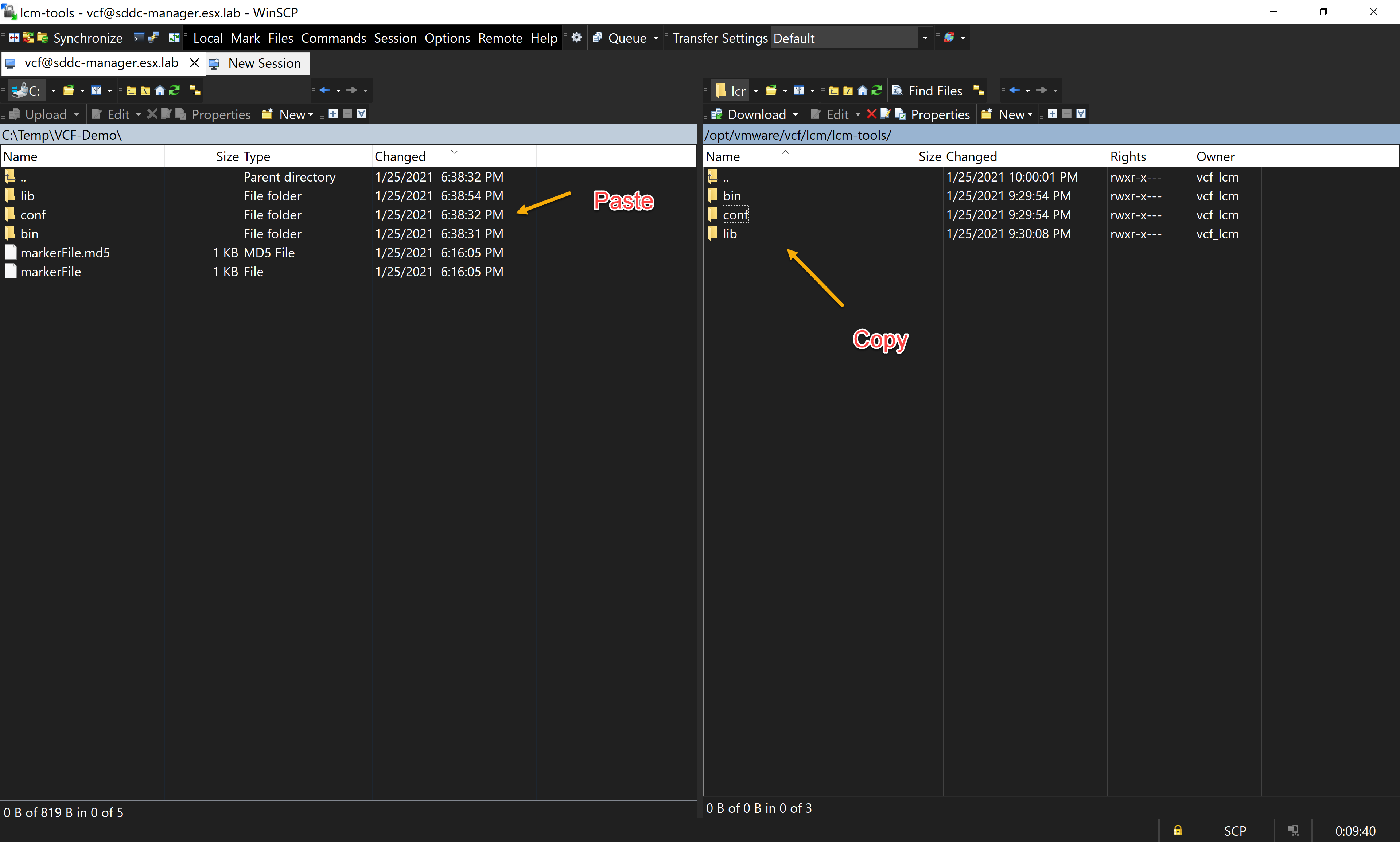
Task: Expand the Queue dropdown arrow
Action: [x=656, y=38]
